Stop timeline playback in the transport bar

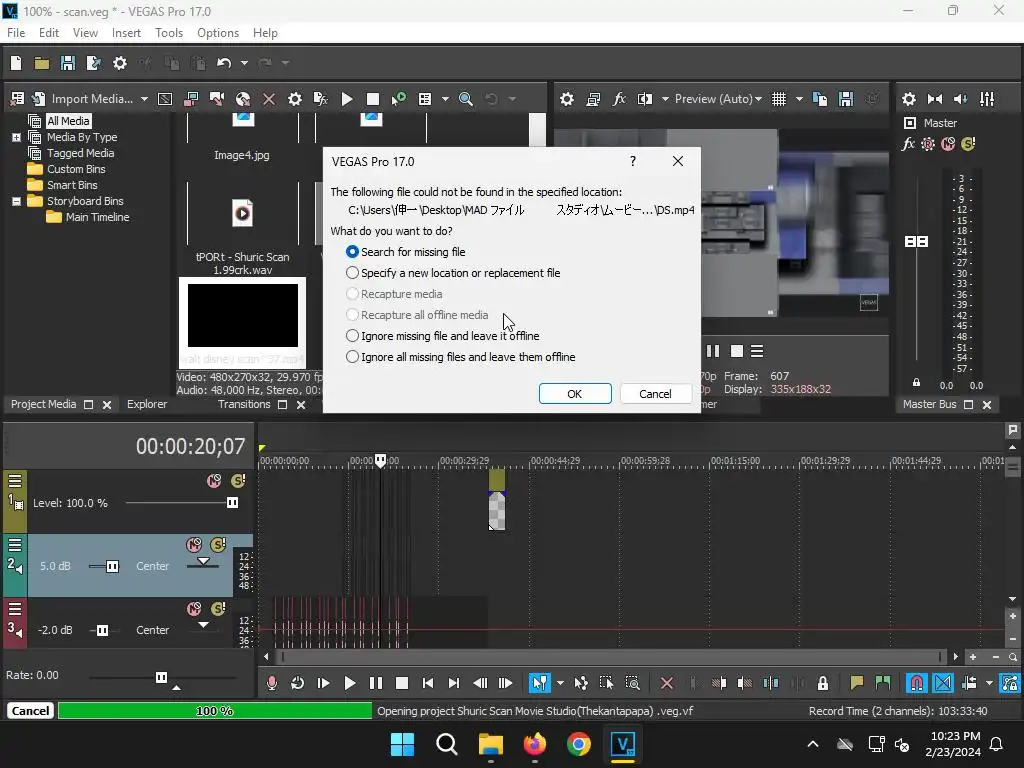pyautogui.click(x=402, y=683)
